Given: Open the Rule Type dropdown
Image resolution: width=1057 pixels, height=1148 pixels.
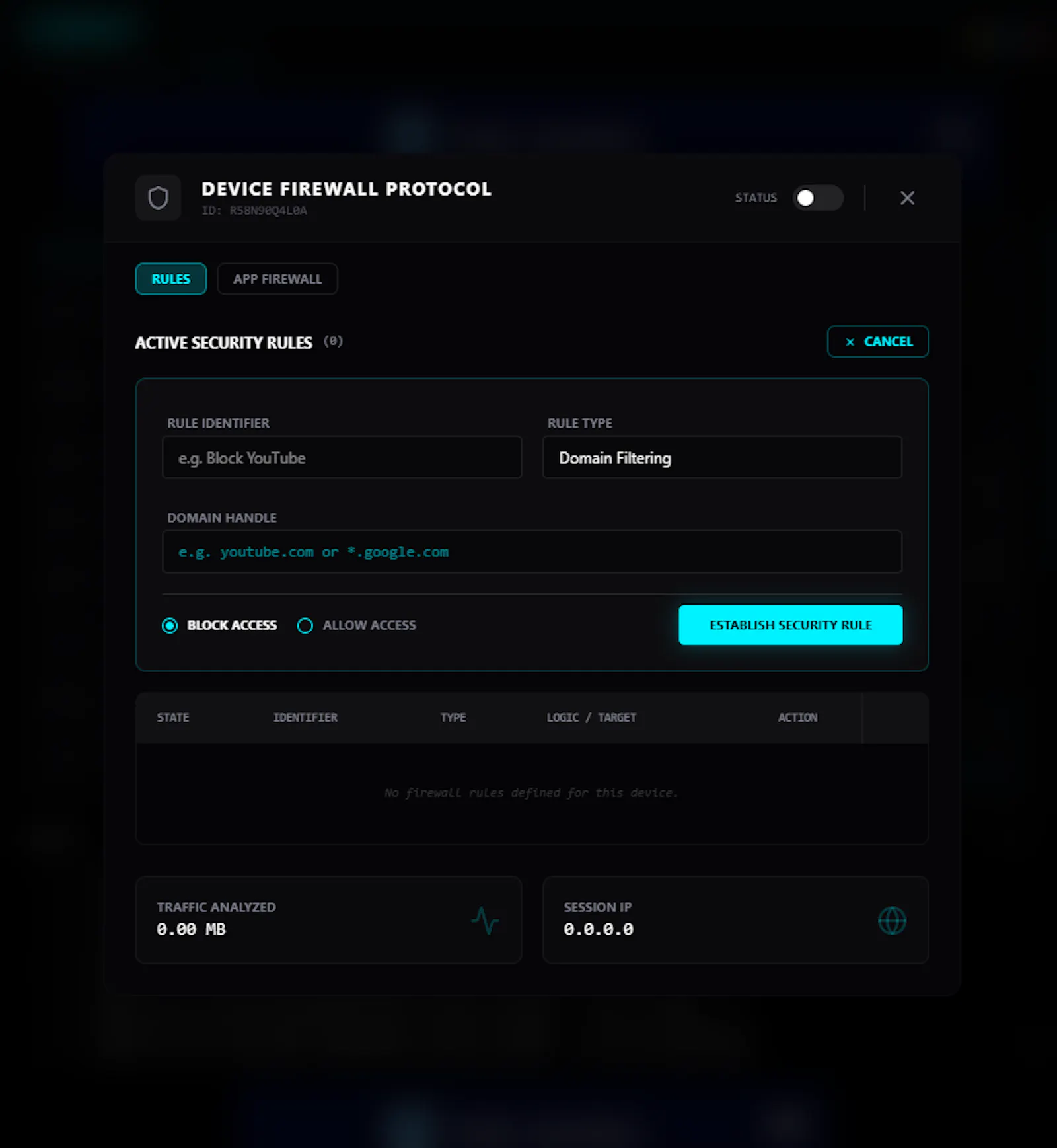Looking at the screenshot, I should point(722,457).
